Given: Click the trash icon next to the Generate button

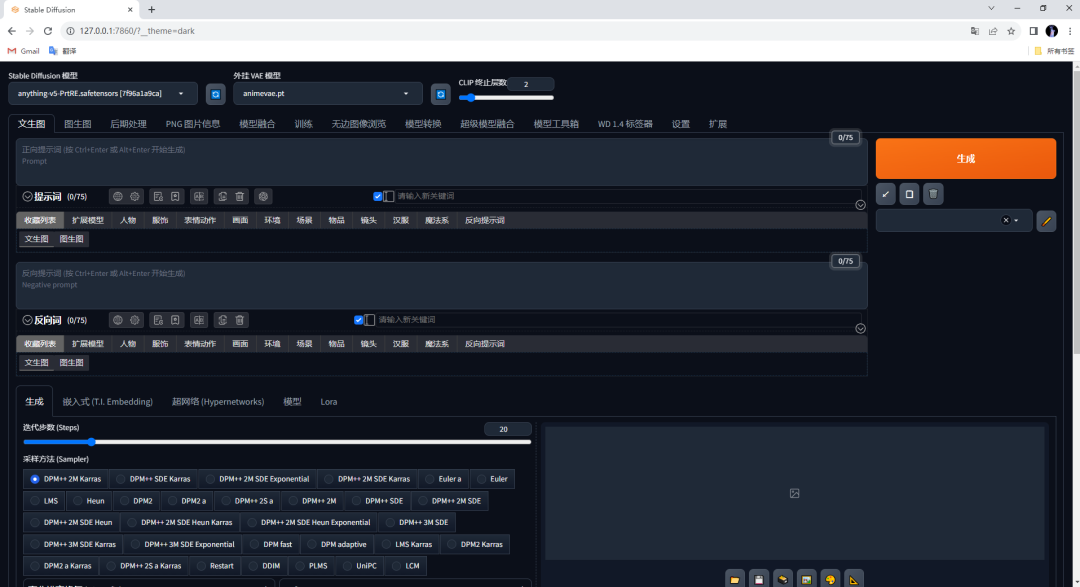Looking at the screenshot, I should (933, 194).
